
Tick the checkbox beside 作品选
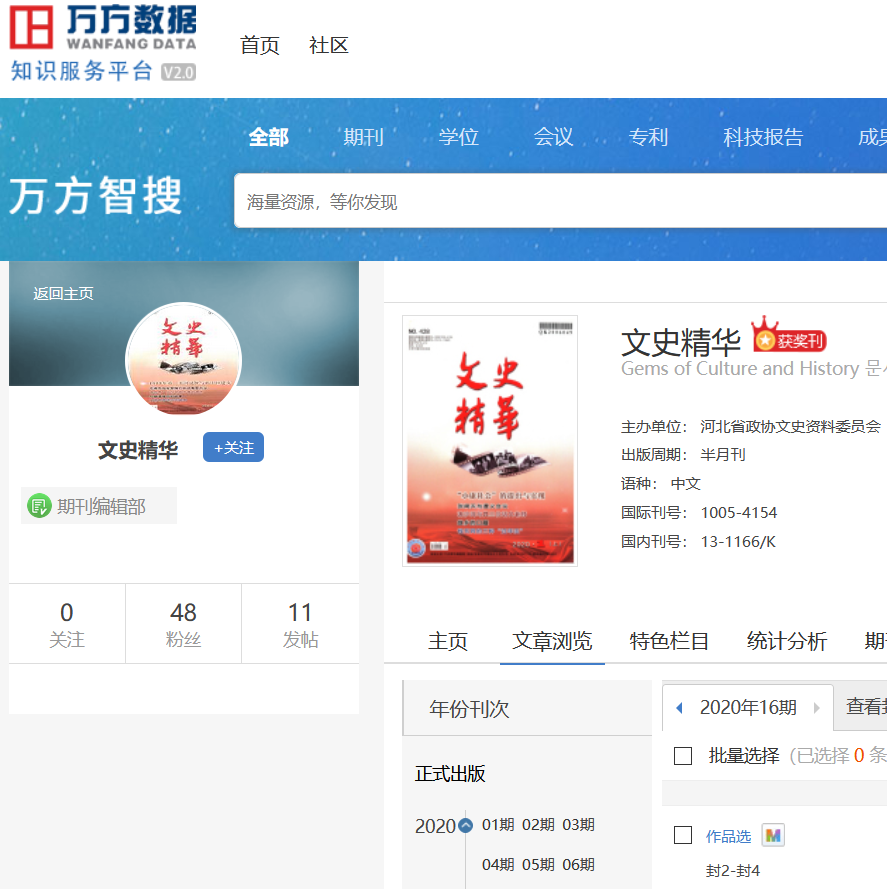coord(683,835)
